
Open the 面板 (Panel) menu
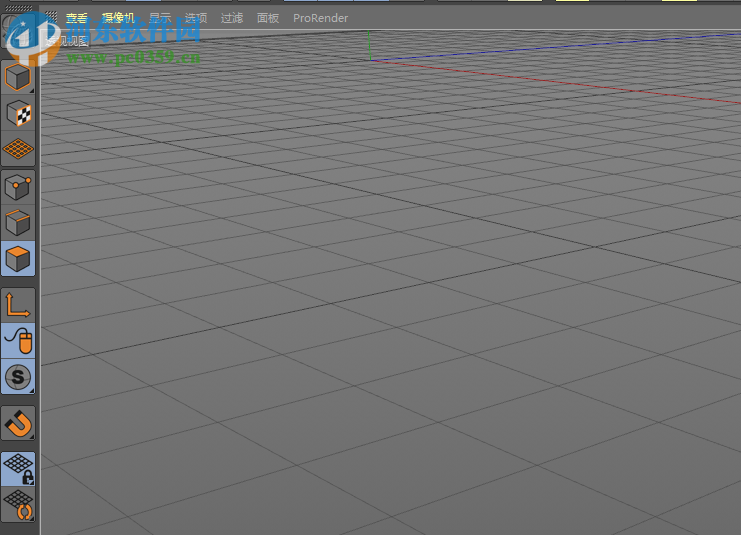[x=267, y=18]
